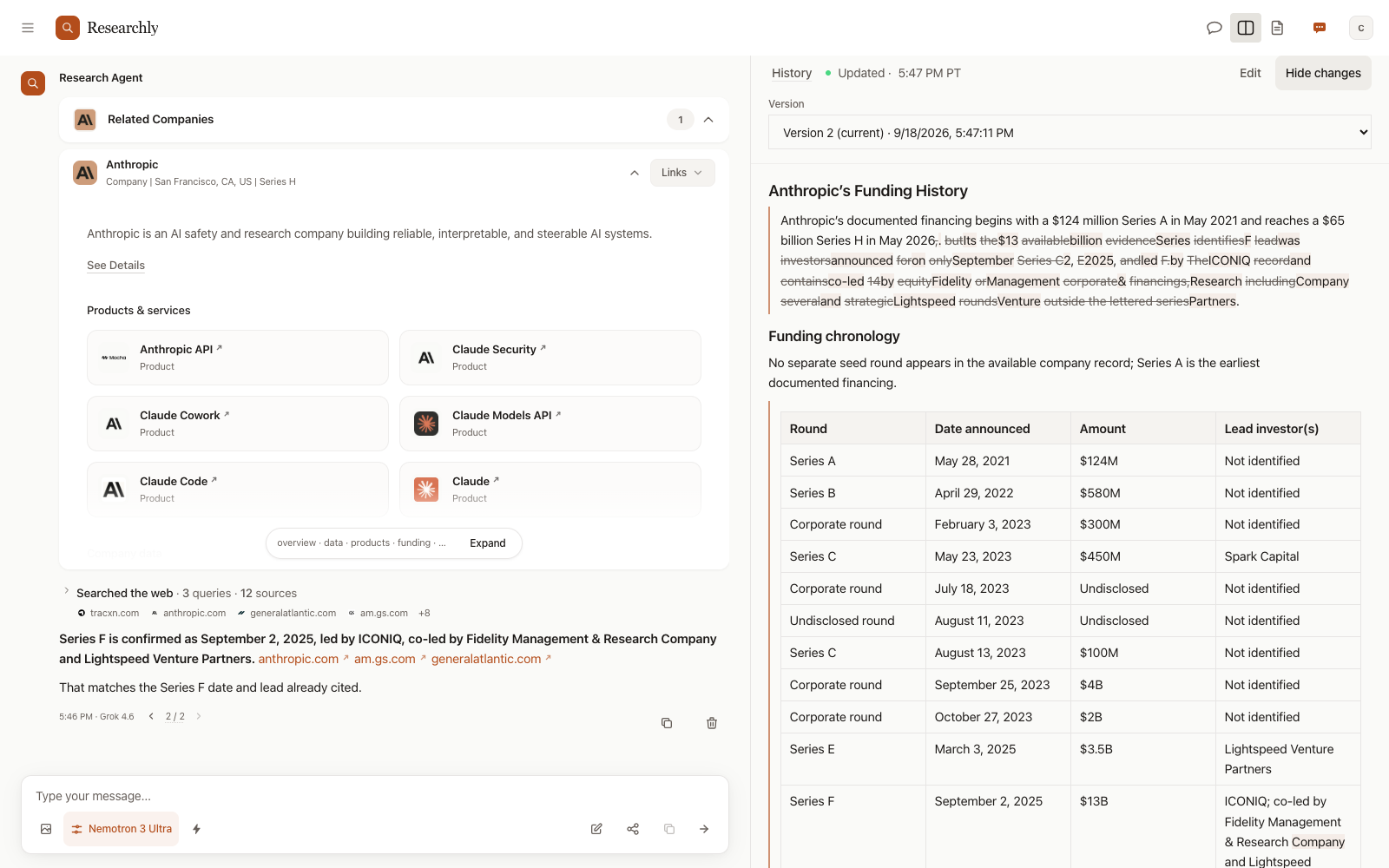Image resolution: width=1389 pixels, height=868 pixels.
Task: Click the copy icon in message toolbar
Action: coord(669,829)
